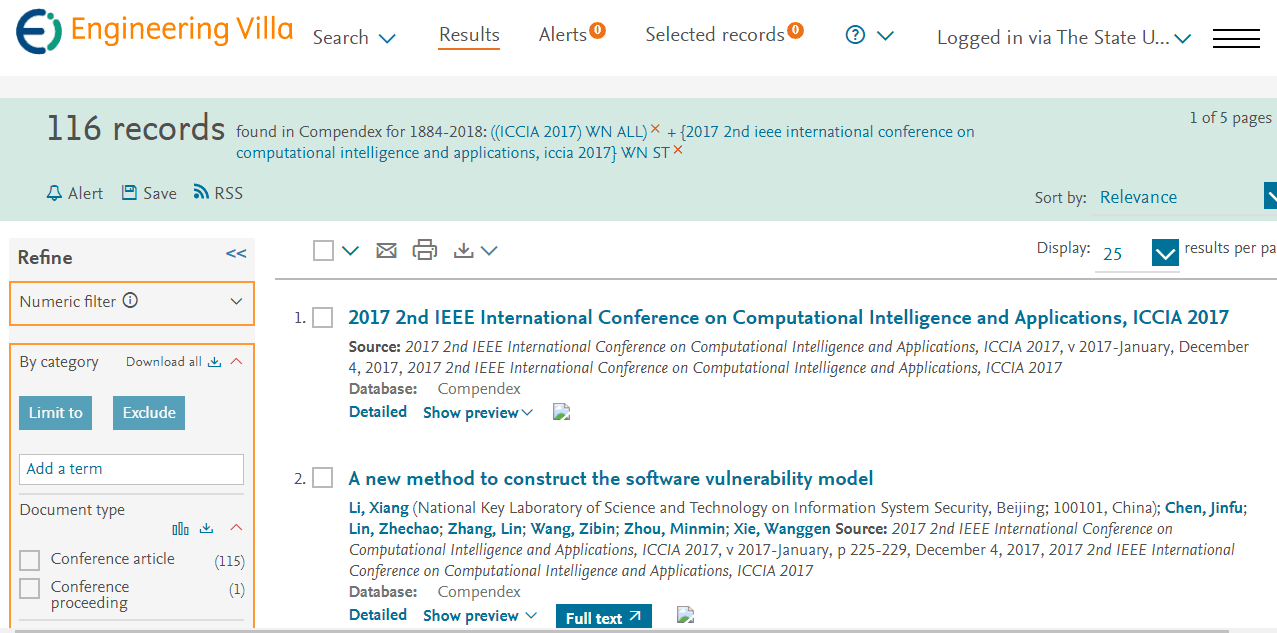Show preview for record 2
This screenshot has height=633, width=1277.
tap(480, 615)
